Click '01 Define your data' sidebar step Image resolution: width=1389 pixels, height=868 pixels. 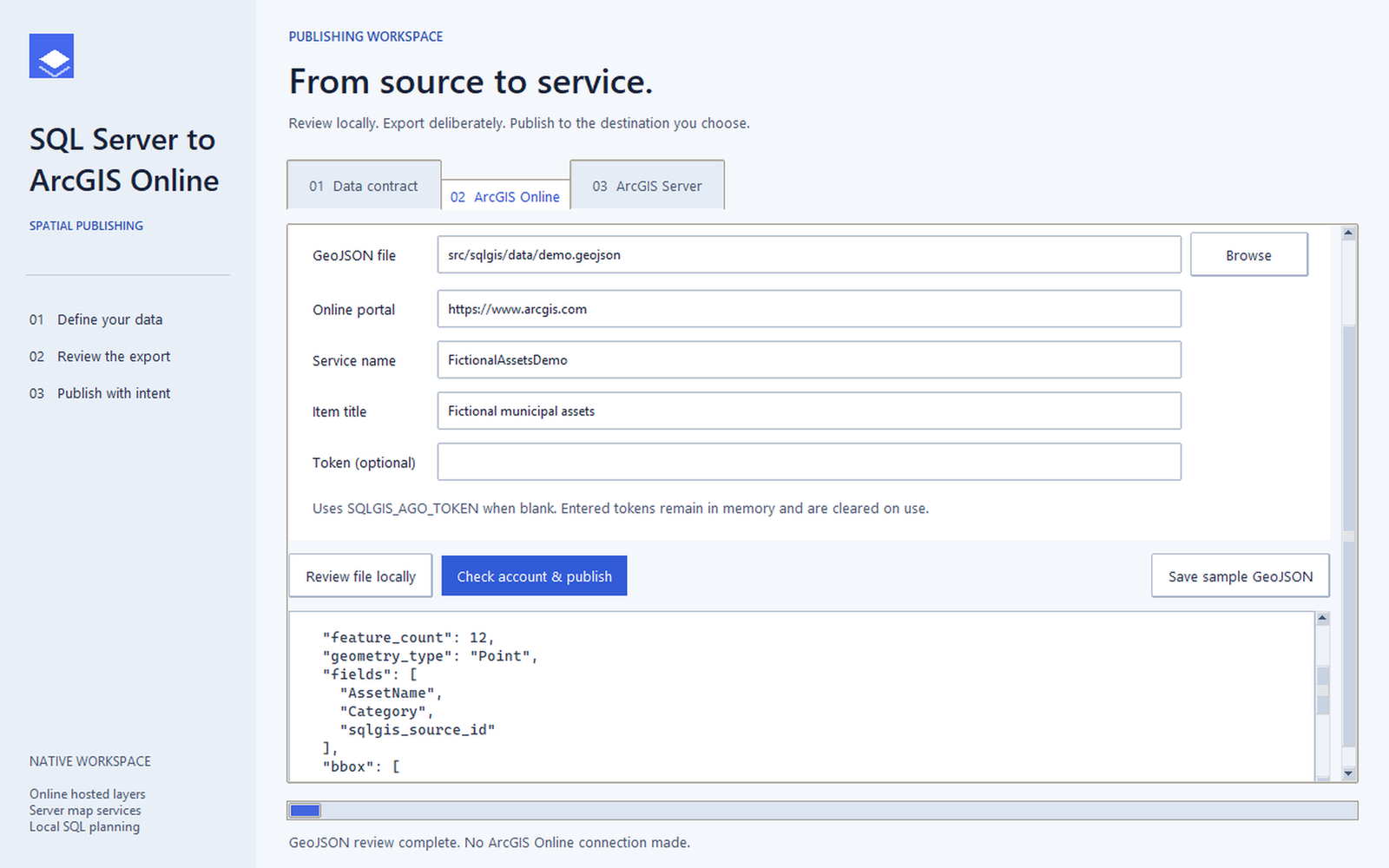coord(95,319)
